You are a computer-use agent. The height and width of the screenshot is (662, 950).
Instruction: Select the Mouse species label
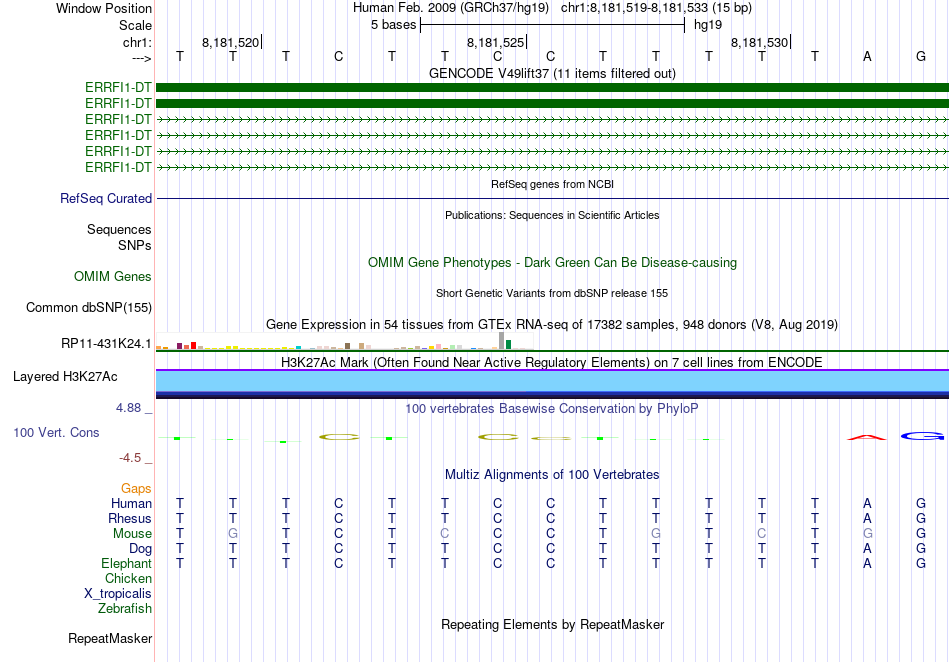(132, 534)
